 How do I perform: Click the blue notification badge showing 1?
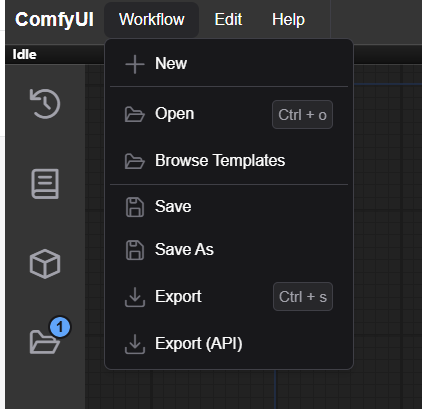tap(60, 327)
